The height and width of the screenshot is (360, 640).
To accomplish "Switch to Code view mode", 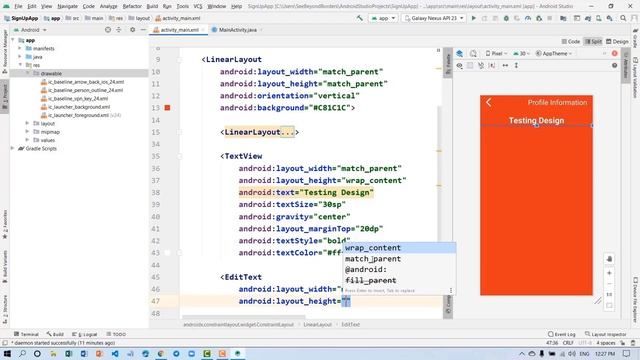I will pos(571,42).
